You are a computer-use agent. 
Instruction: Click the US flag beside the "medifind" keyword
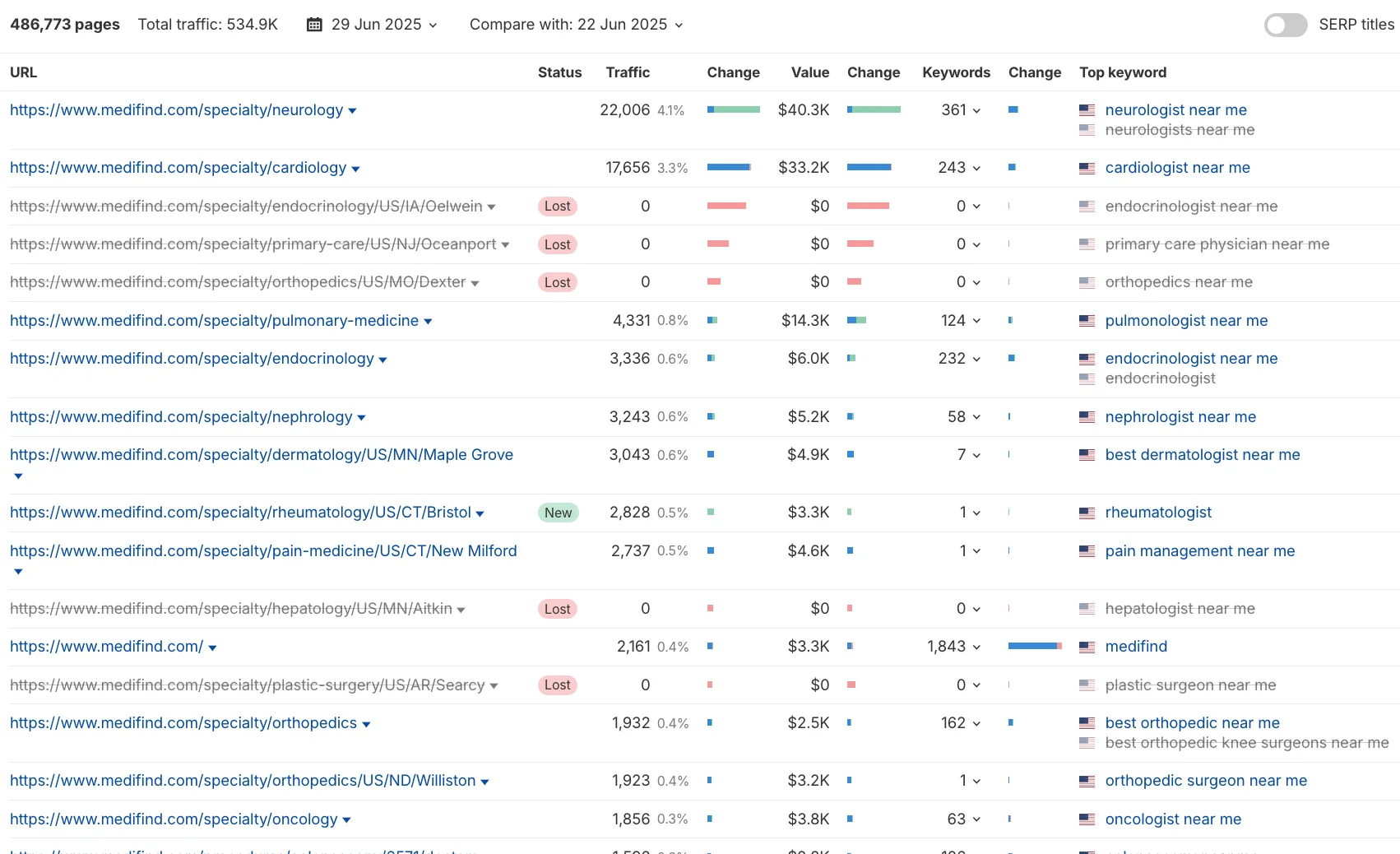coord(1087,647)
